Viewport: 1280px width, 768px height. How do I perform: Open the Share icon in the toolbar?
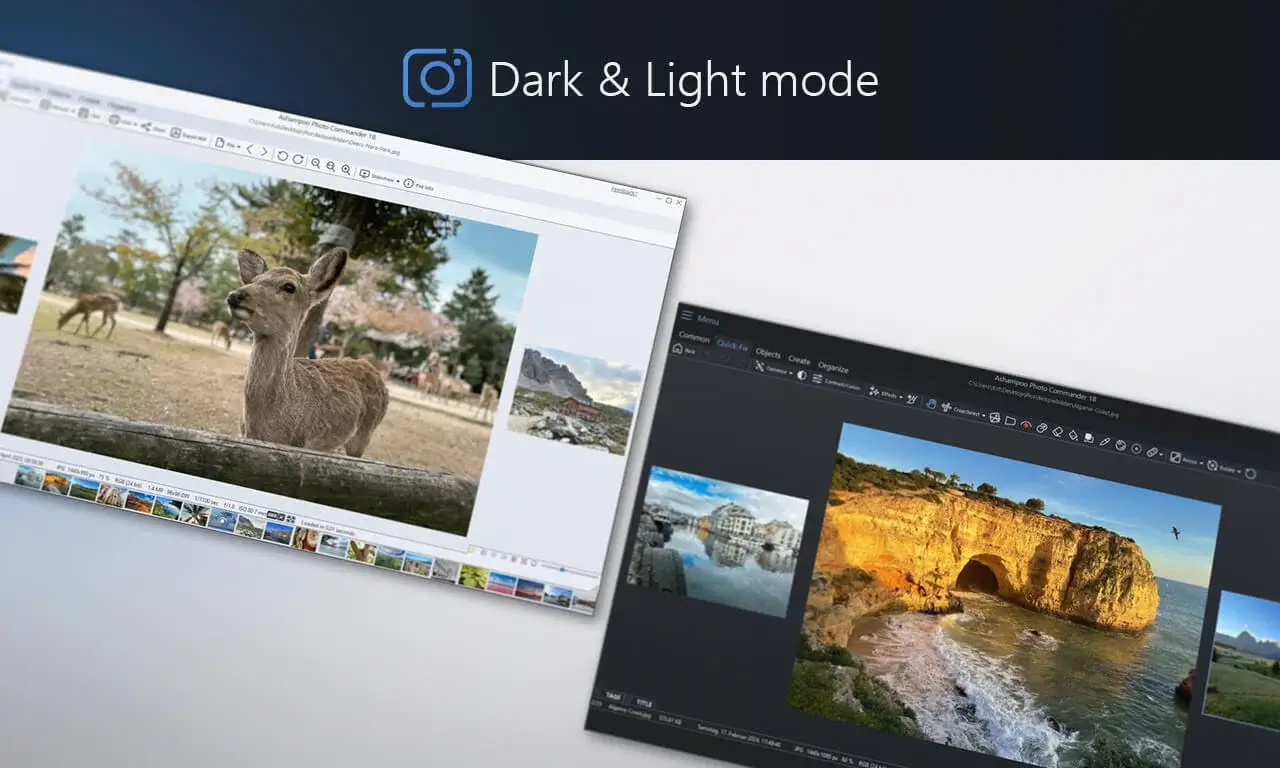(145, 125)
